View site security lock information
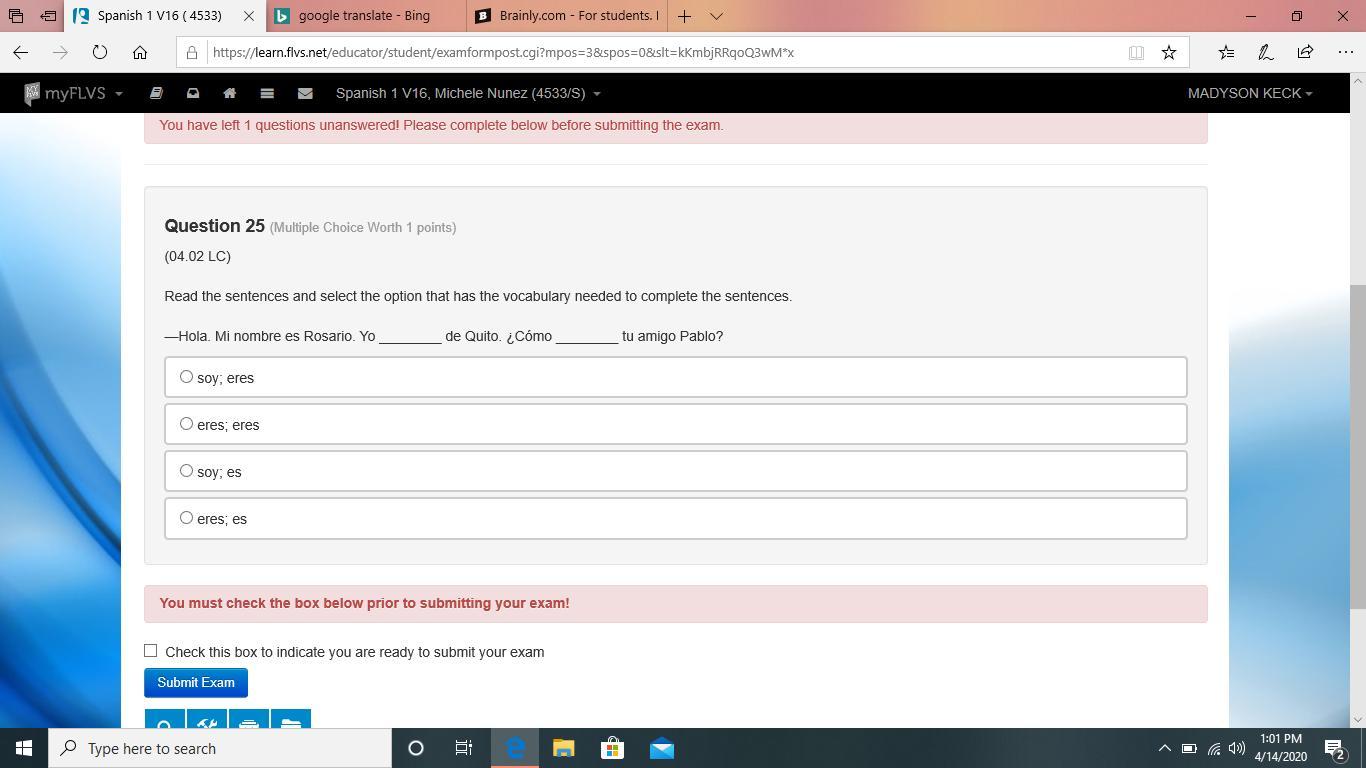Image resolution: width=1366 pixels, height=768 pixels. point(192,52)
